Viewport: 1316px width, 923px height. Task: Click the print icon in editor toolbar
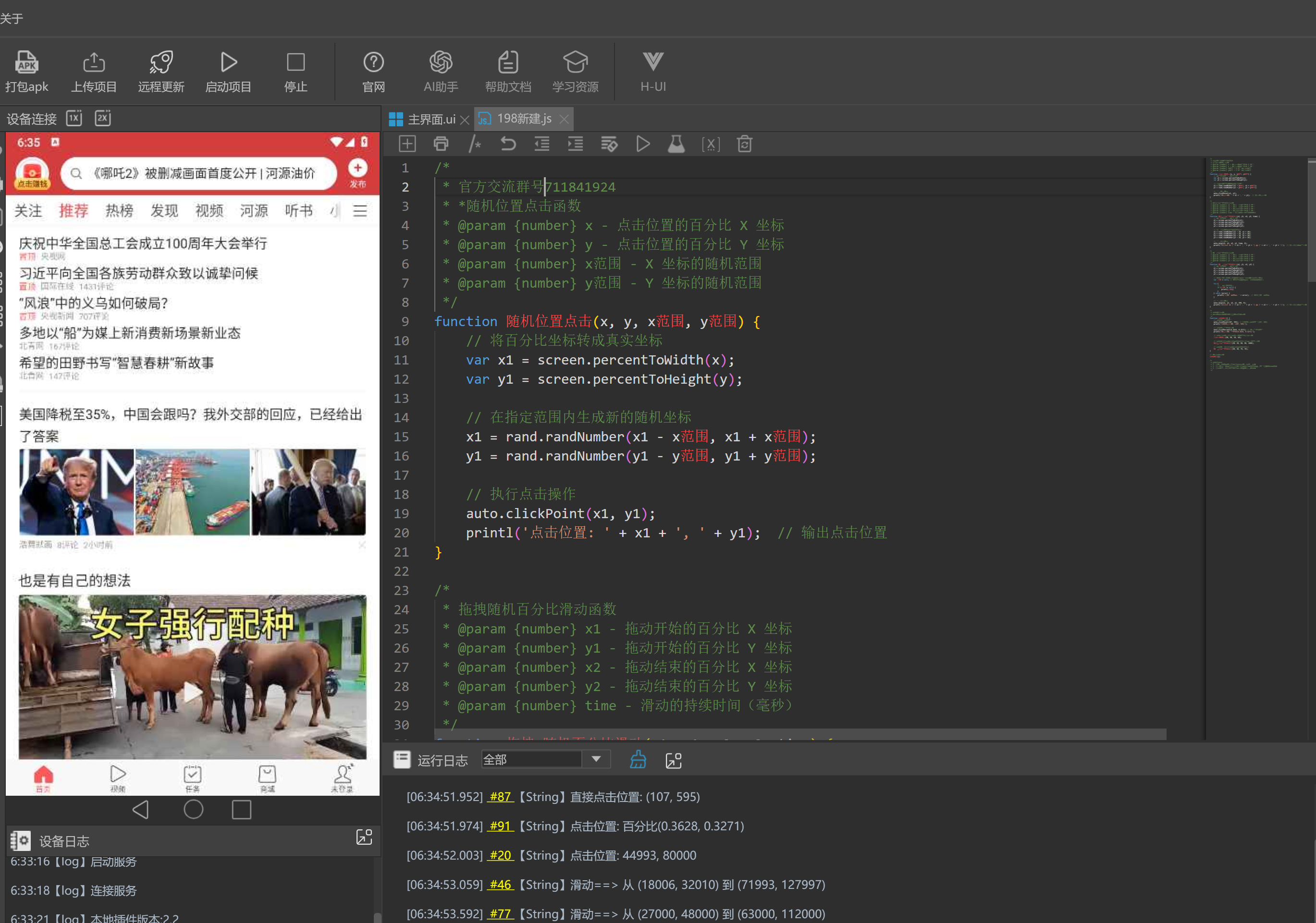[x=441, y=144]
